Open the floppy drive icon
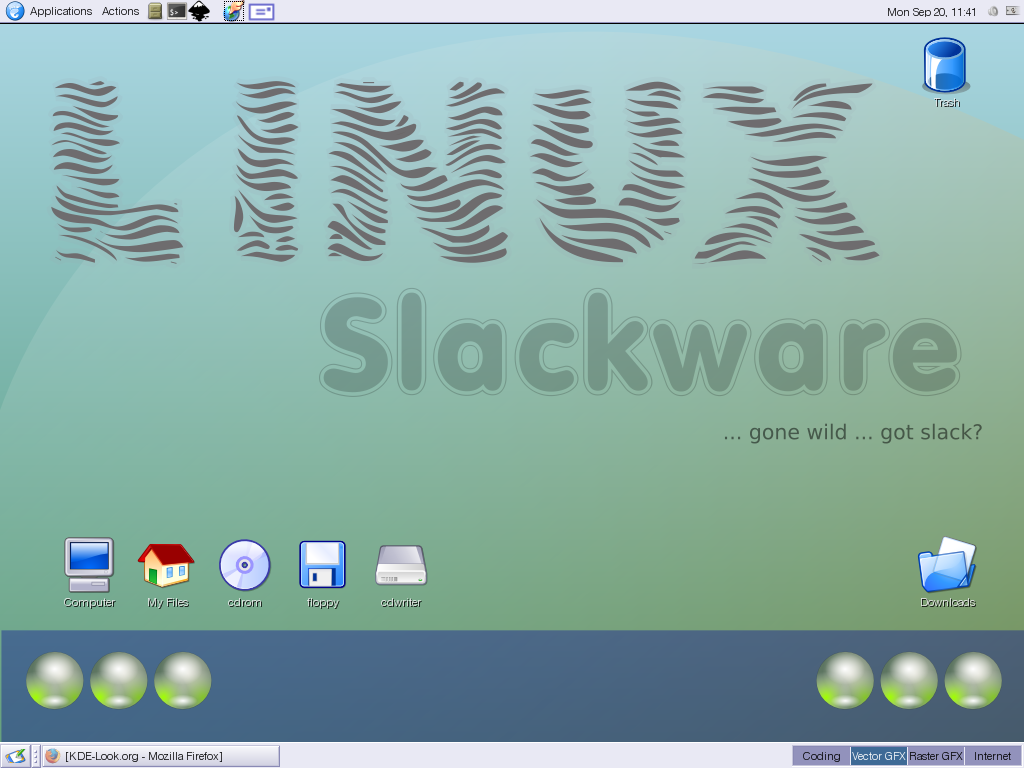 tap(323, 573)
